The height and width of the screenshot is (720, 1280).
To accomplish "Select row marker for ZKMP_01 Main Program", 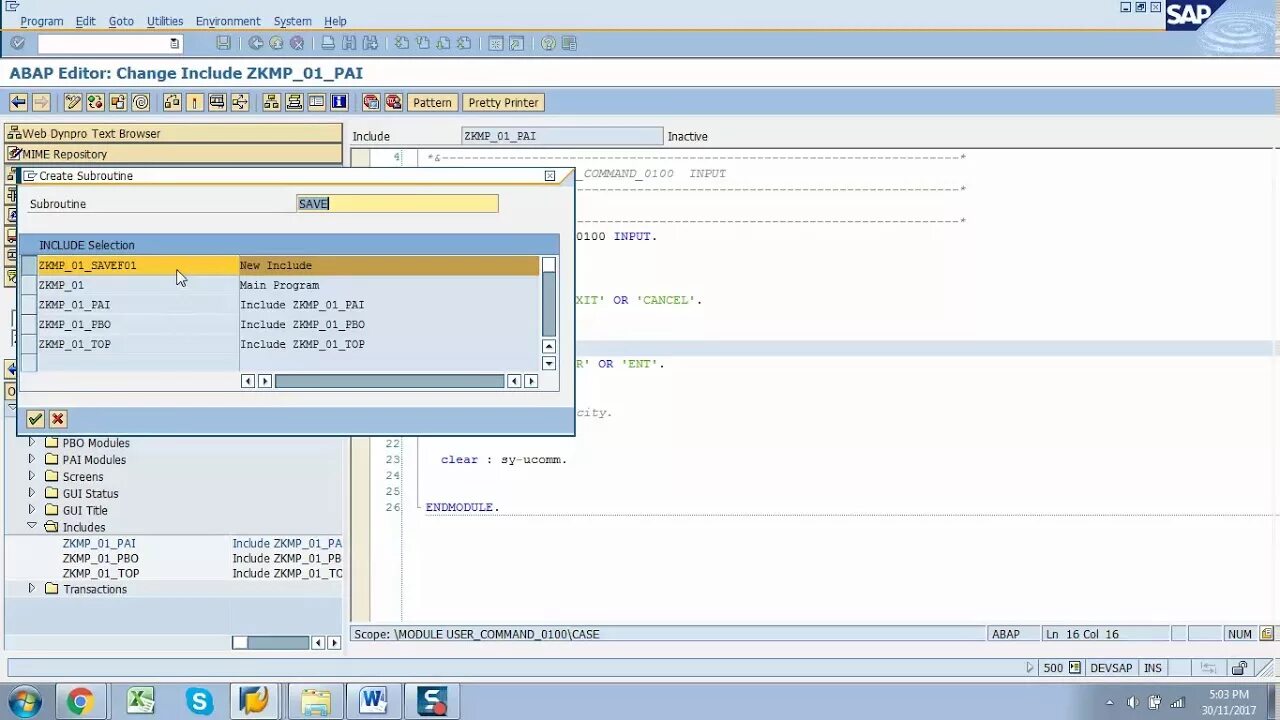I will coord(29,285).
